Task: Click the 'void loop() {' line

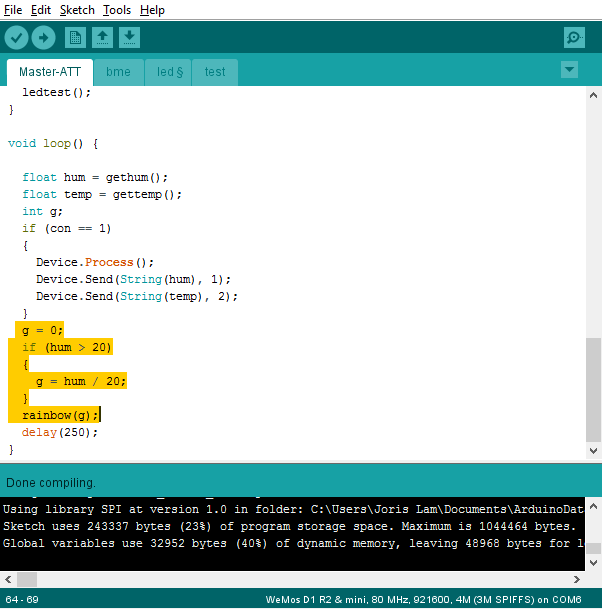Action: [x=53, y=143]
